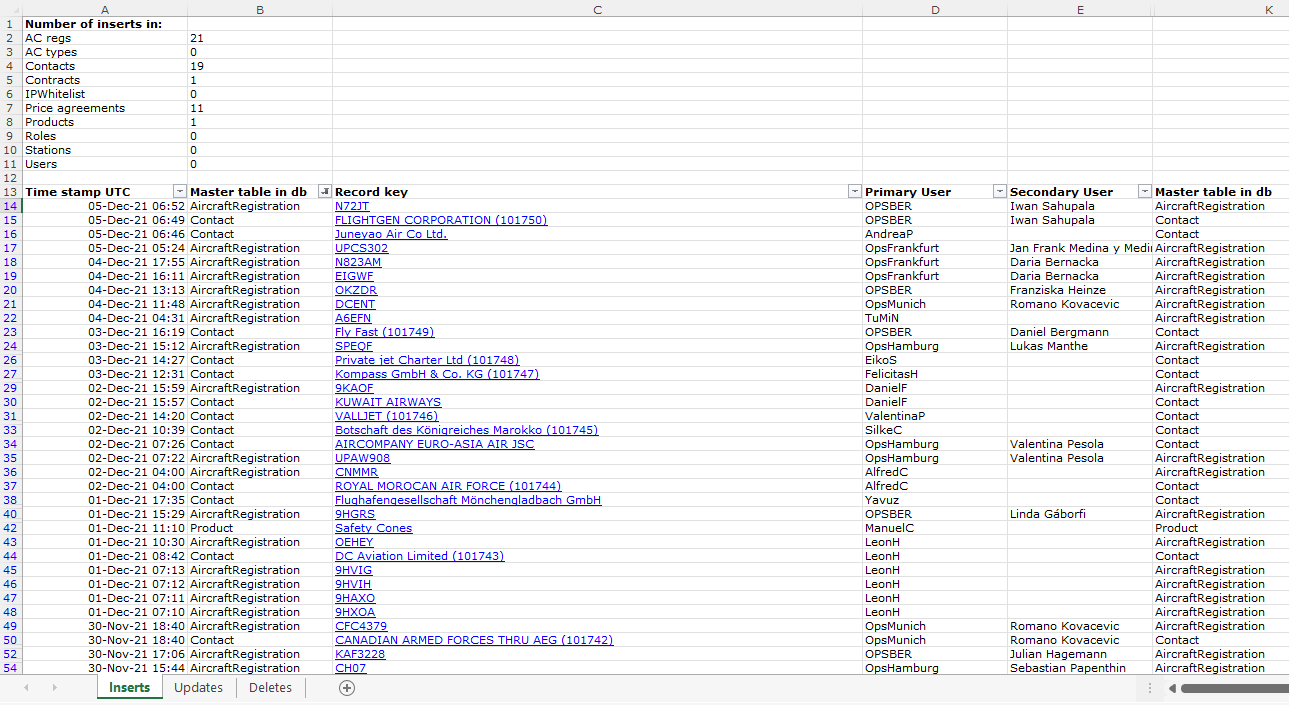Select the 'Linda Gáborfi' secondary user cell

1080,514
